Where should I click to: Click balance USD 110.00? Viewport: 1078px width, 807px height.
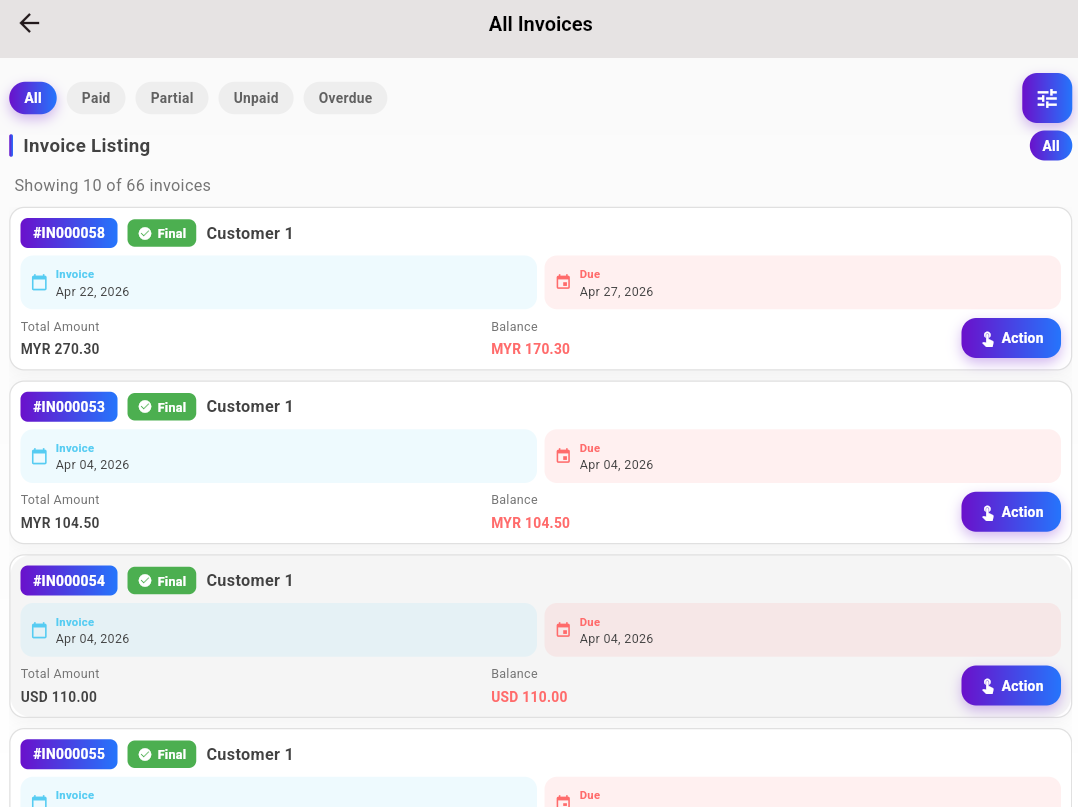tap(529, 697)
